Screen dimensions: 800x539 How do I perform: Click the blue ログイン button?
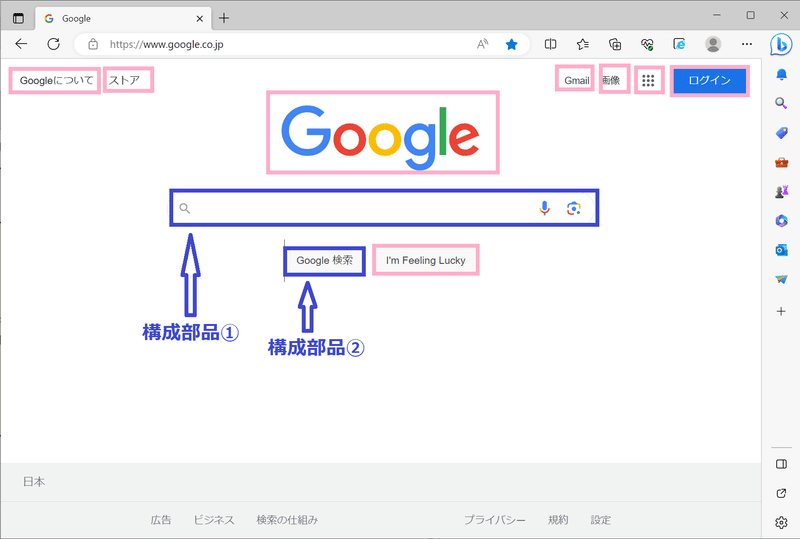(x=710, y=81)
